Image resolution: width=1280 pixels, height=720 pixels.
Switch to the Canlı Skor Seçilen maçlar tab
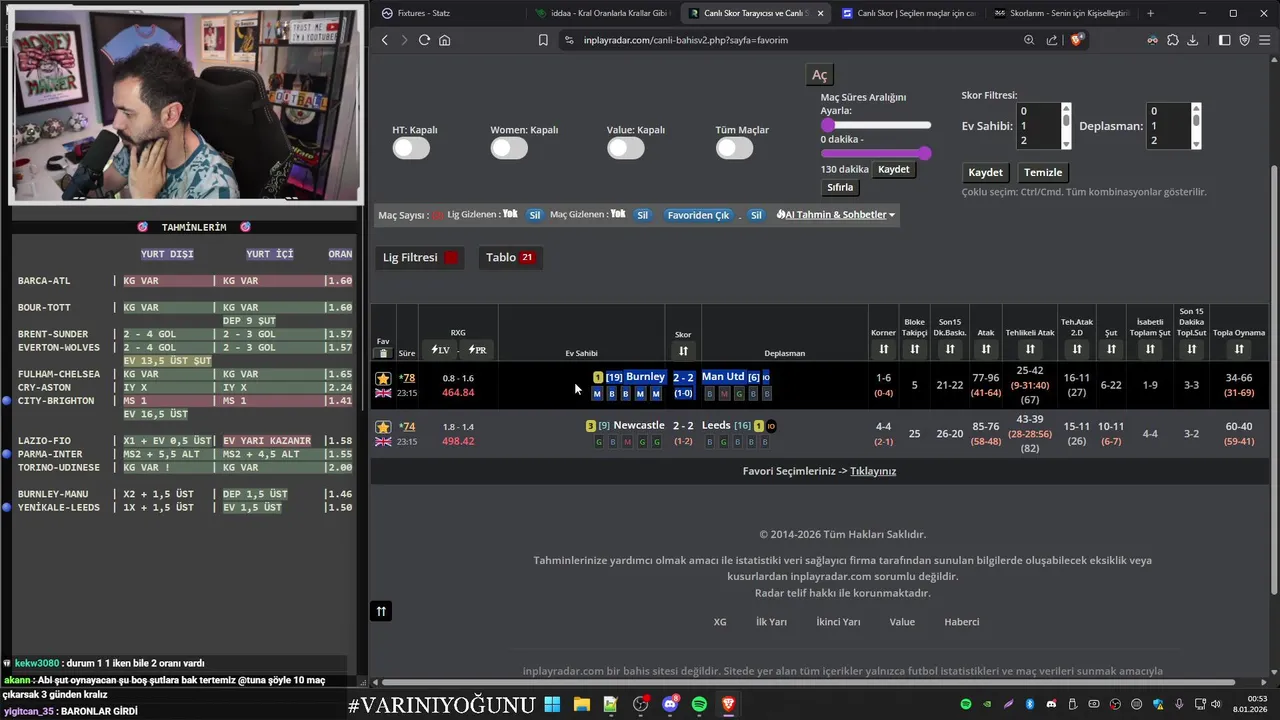908,13
